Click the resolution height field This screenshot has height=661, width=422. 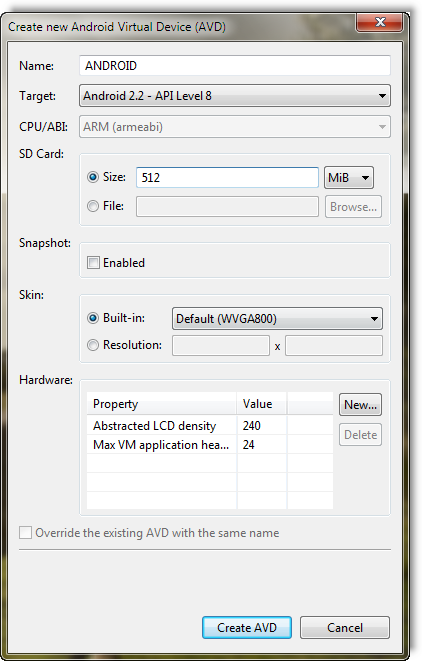pos(334,346)
